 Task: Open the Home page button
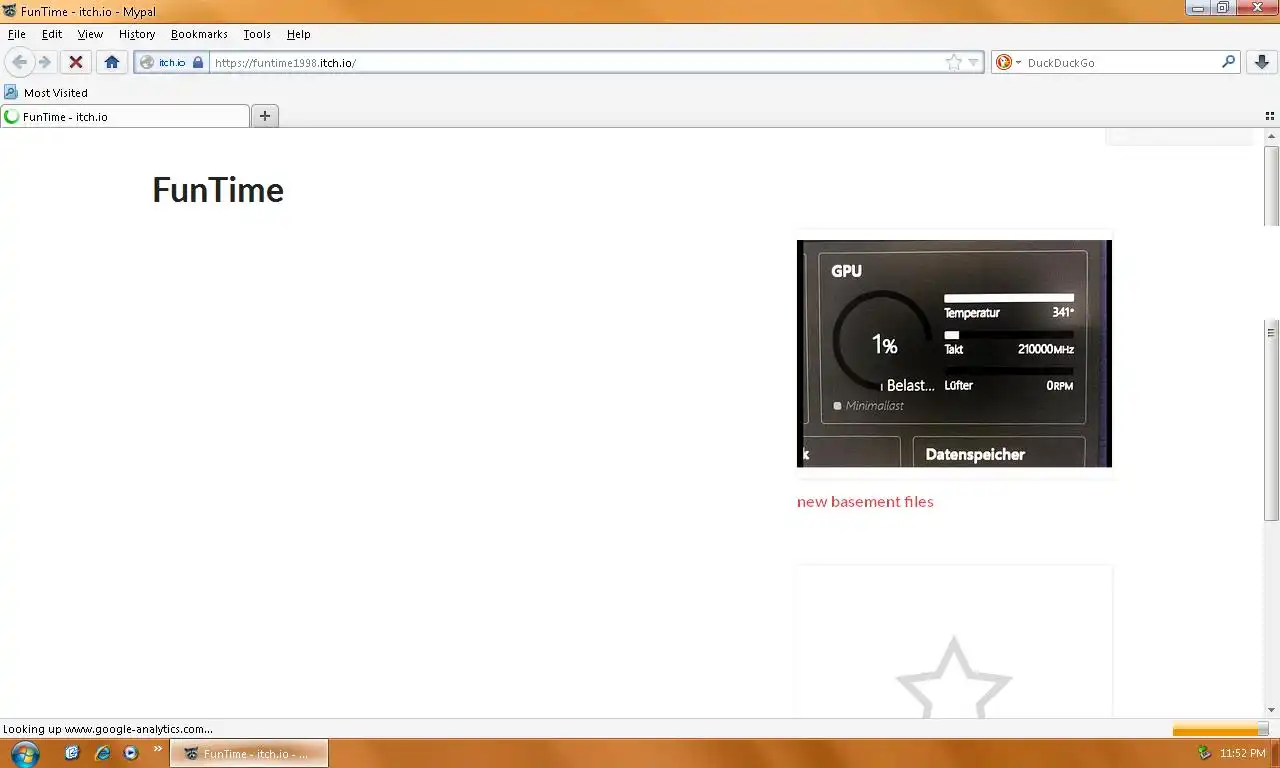point(112,62)
